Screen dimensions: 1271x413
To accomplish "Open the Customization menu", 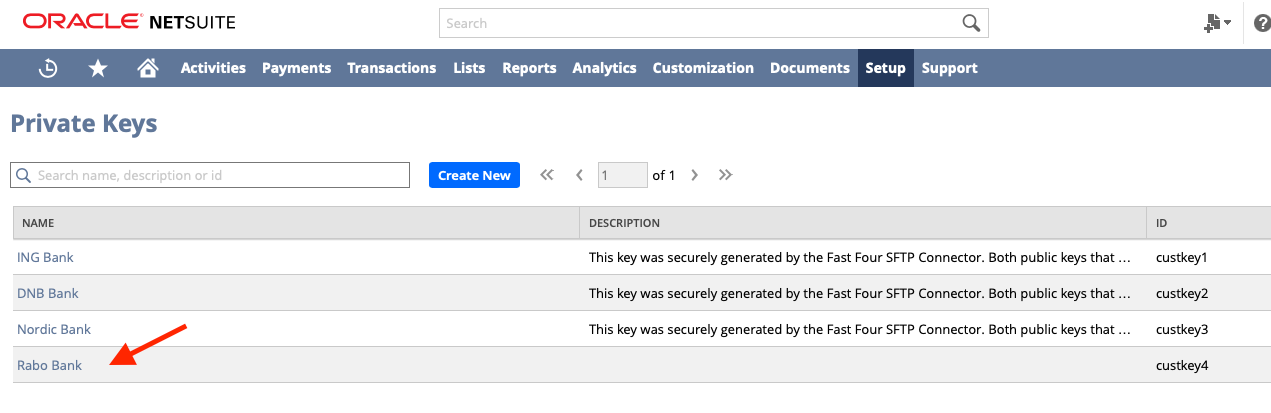I will 703,68.
